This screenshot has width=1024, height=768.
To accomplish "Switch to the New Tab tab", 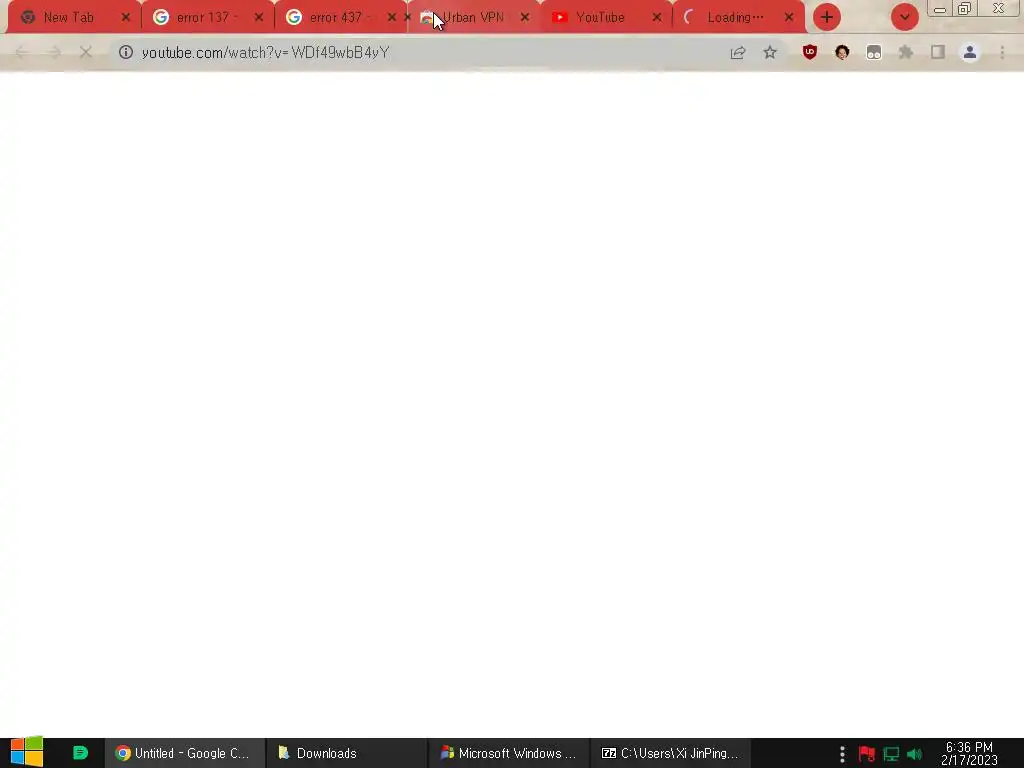I will [69, 18].
